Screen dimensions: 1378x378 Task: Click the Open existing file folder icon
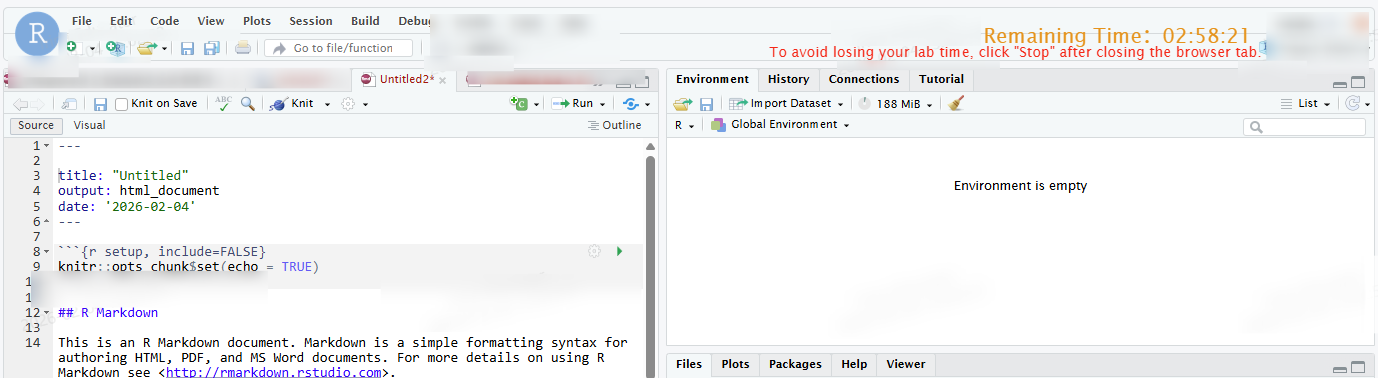148,47
